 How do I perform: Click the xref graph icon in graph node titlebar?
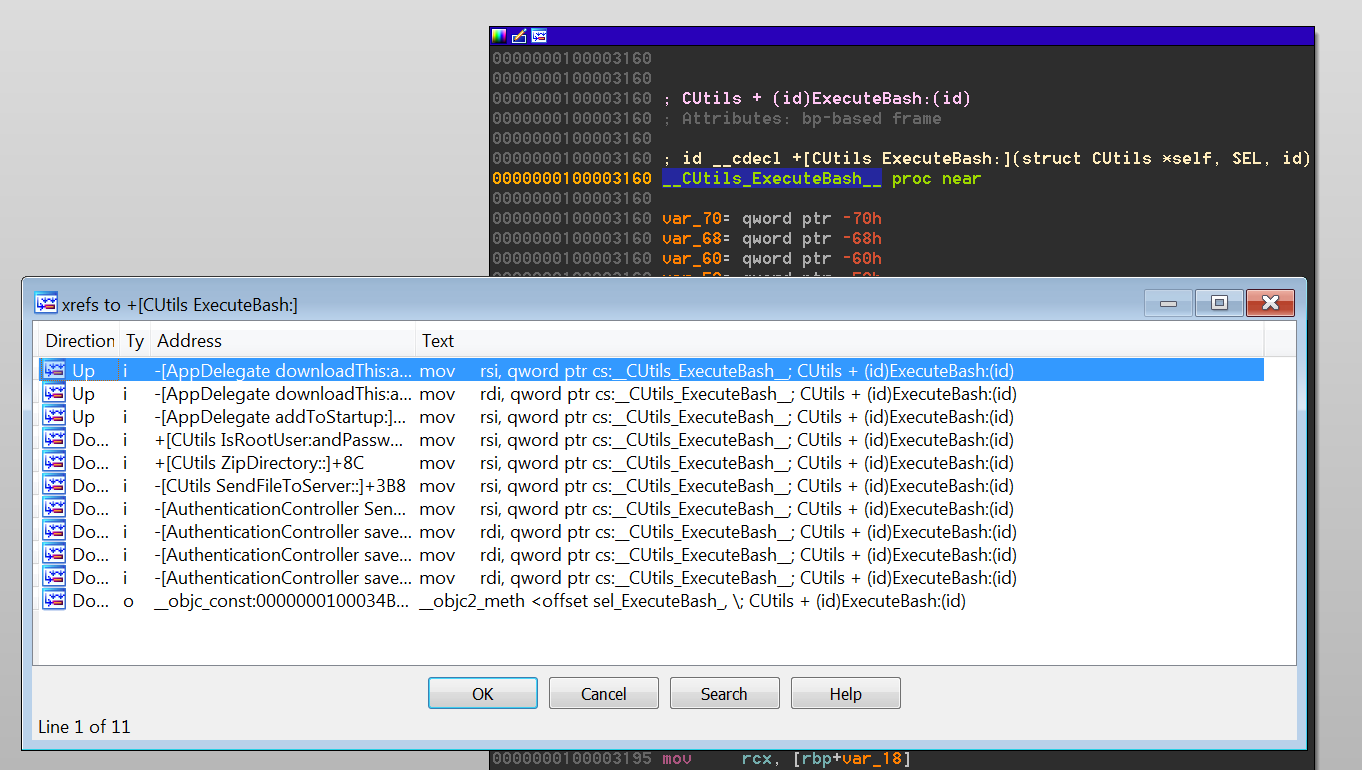pos(539,36)
